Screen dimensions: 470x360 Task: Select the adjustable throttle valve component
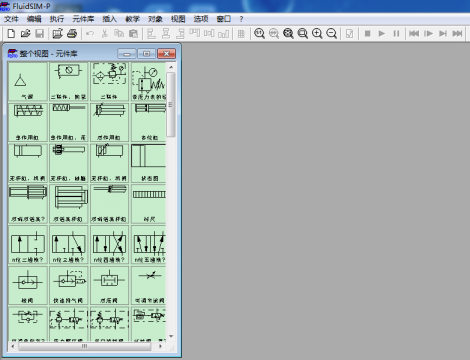point(149,285)
